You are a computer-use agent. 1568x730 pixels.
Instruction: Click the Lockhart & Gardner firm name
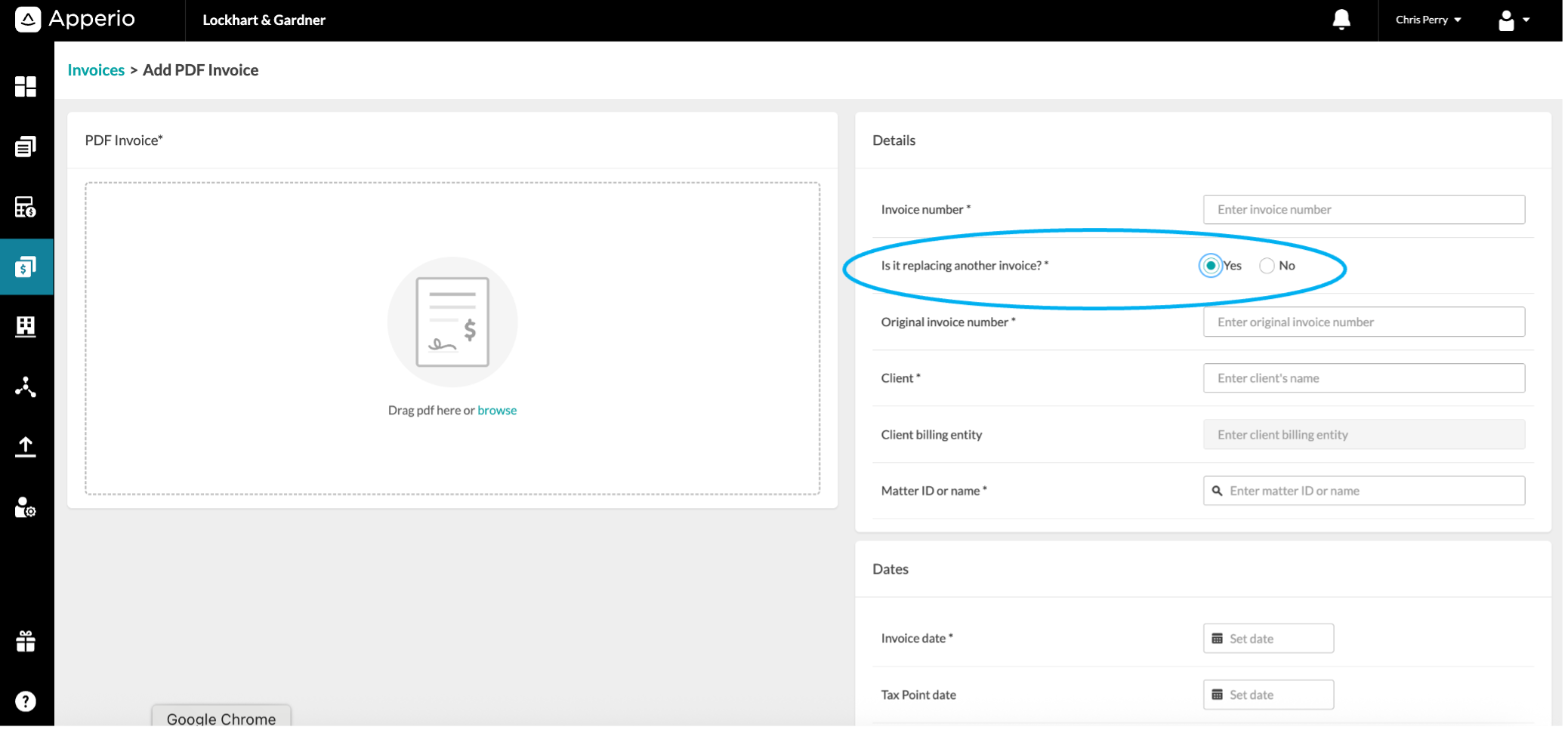tap(264, 20)
